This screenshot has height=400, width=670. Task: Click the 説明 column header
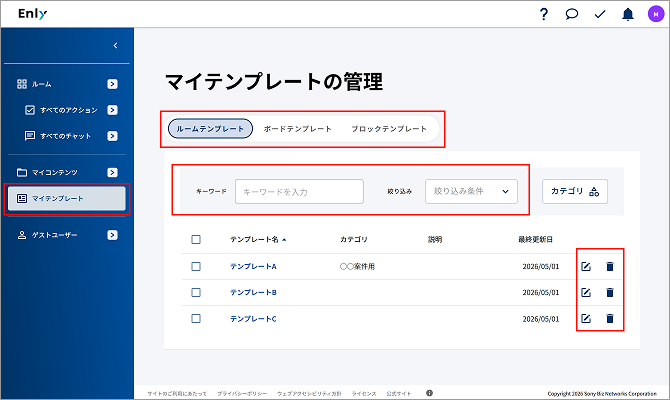pyautogui.click(x=435, y=239)
